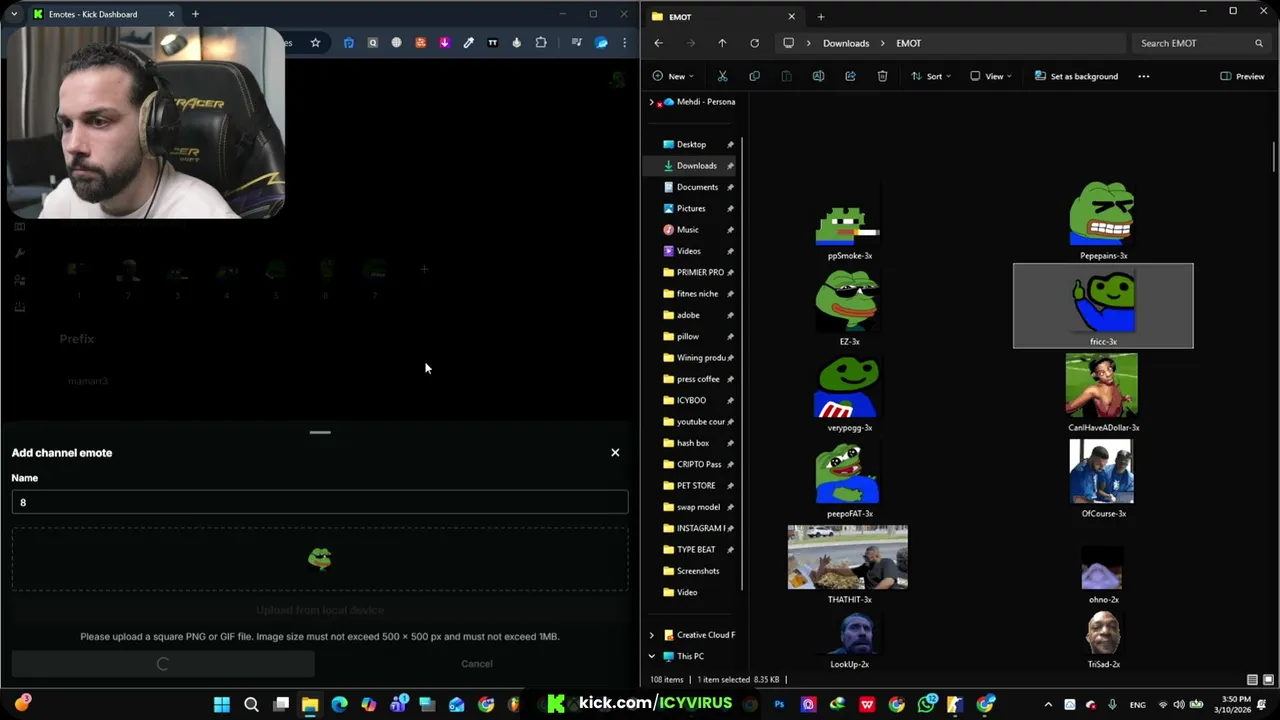Expand the Creative Cloud Files node

(652, 635)
